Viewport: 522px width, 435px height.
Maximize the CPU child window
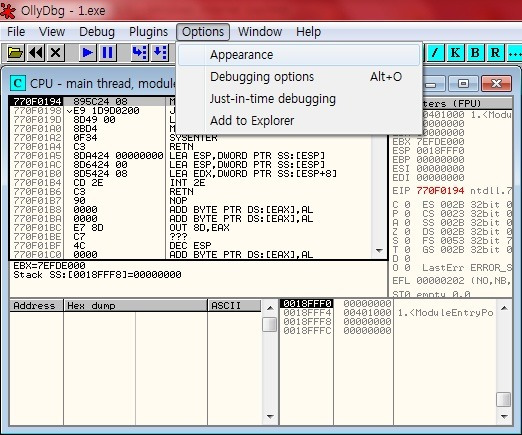coord(463,84)
